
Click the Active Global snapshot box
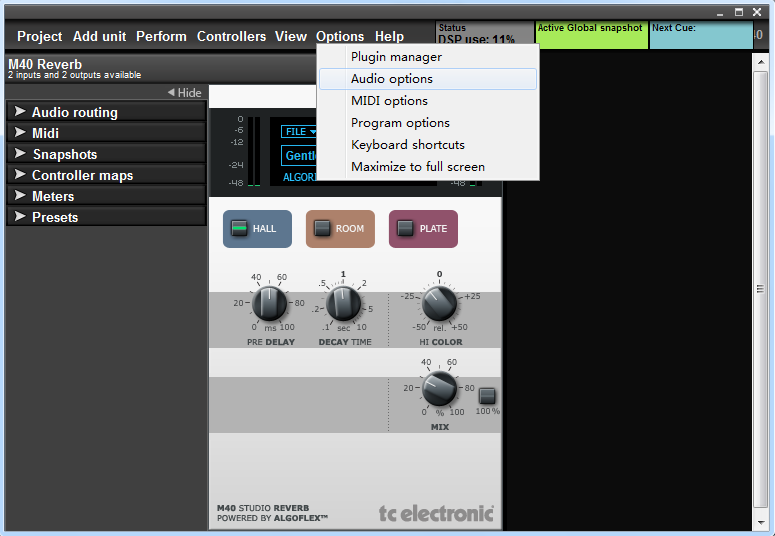click(592, 35)
